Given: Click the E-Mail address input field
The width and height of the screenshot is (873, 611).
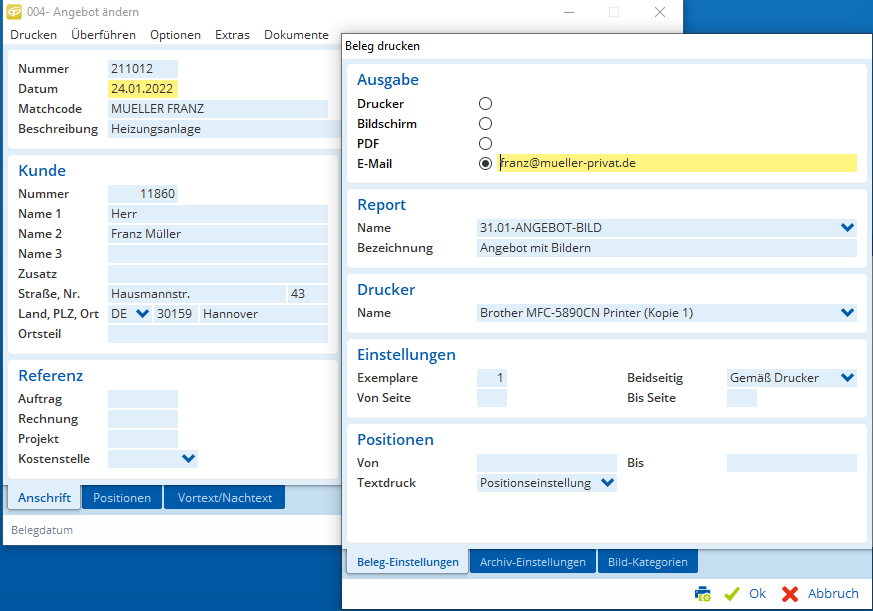Looking at the screenshot, I should coord(677,163).
